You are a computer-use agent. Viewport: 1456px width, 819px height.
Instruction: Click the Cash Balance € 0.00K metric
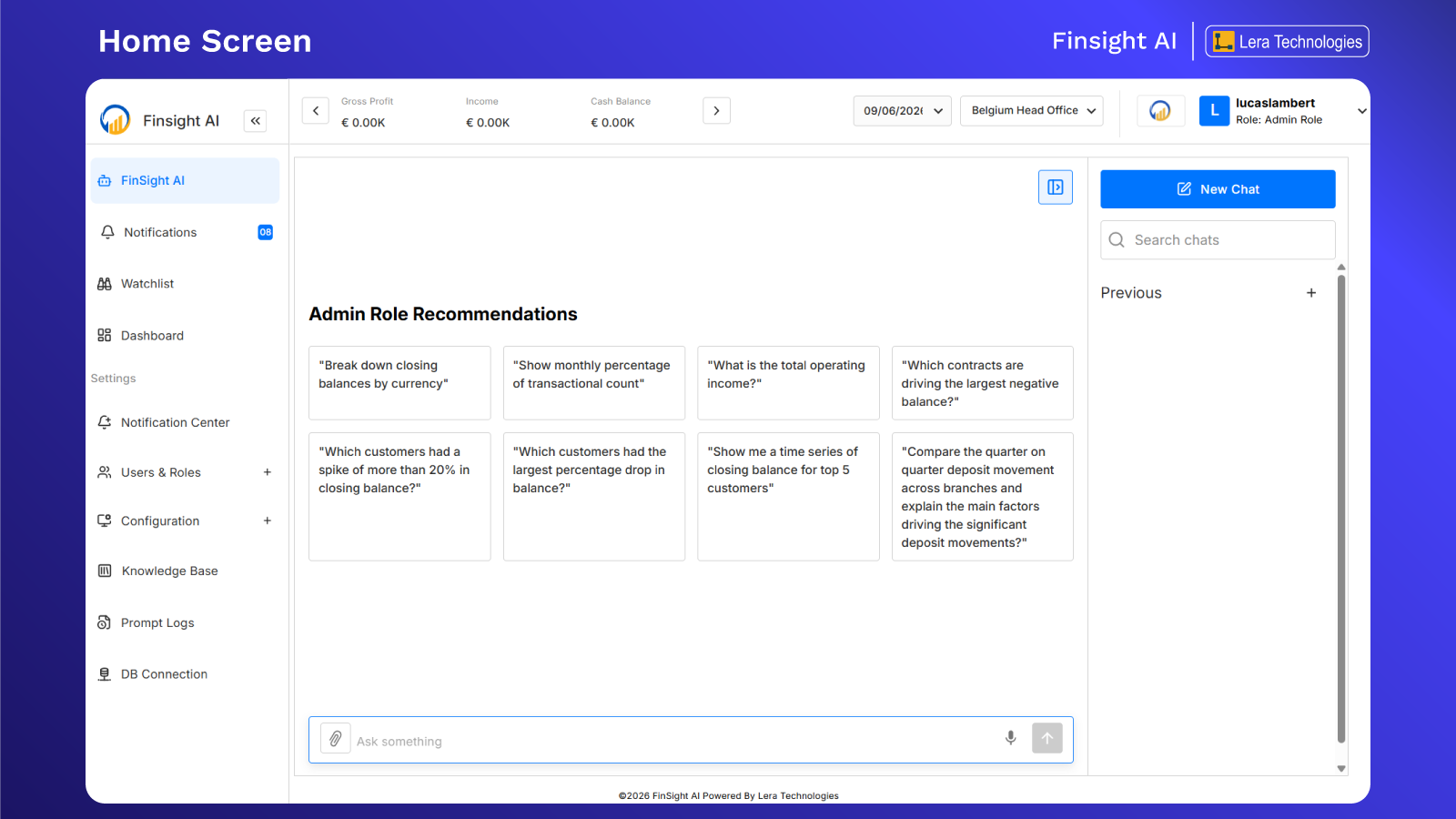[x=621, y=112]
